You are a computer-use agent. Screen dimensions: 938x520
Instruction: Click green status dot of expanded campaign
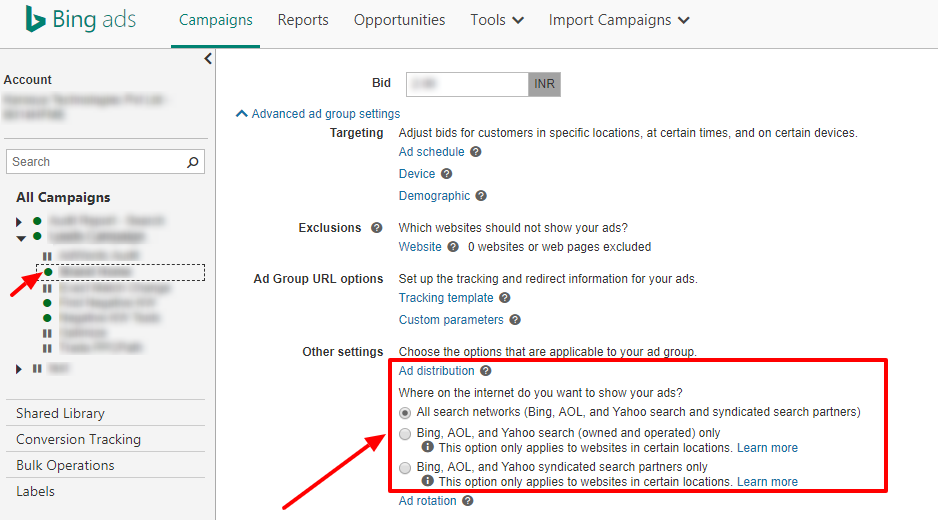37,236
